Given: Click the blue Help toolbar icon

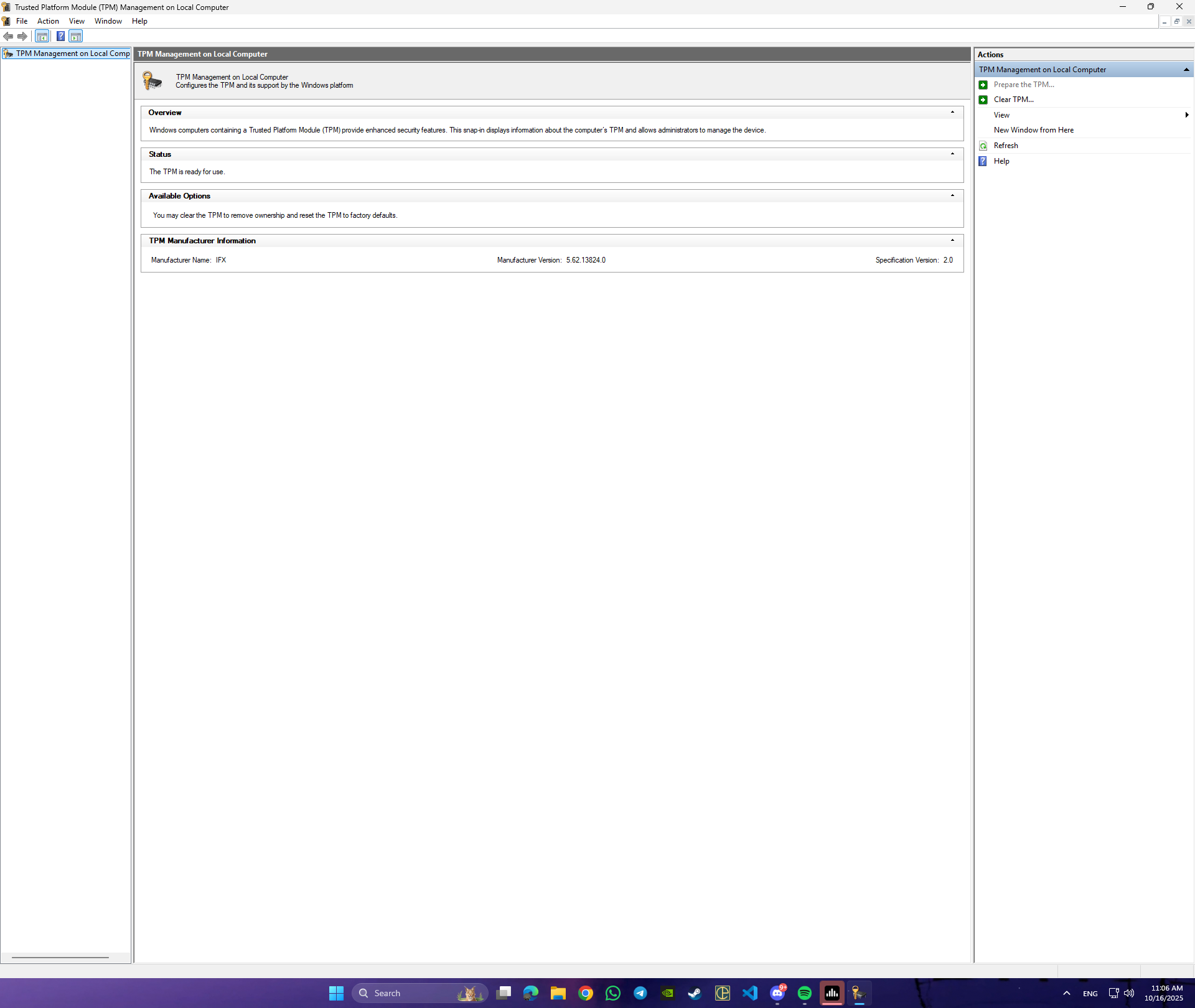Looking at the screenshot, I should click(x=60, y=36).
